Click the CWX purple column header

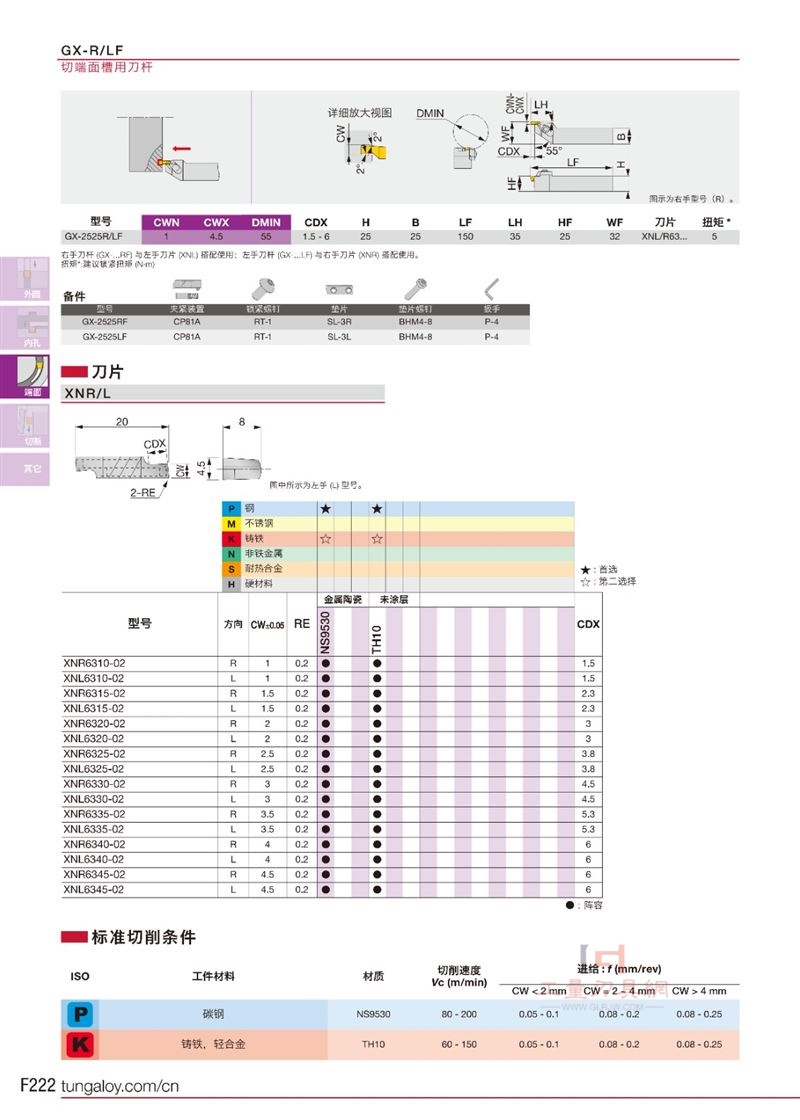click(x=216, y=222)
